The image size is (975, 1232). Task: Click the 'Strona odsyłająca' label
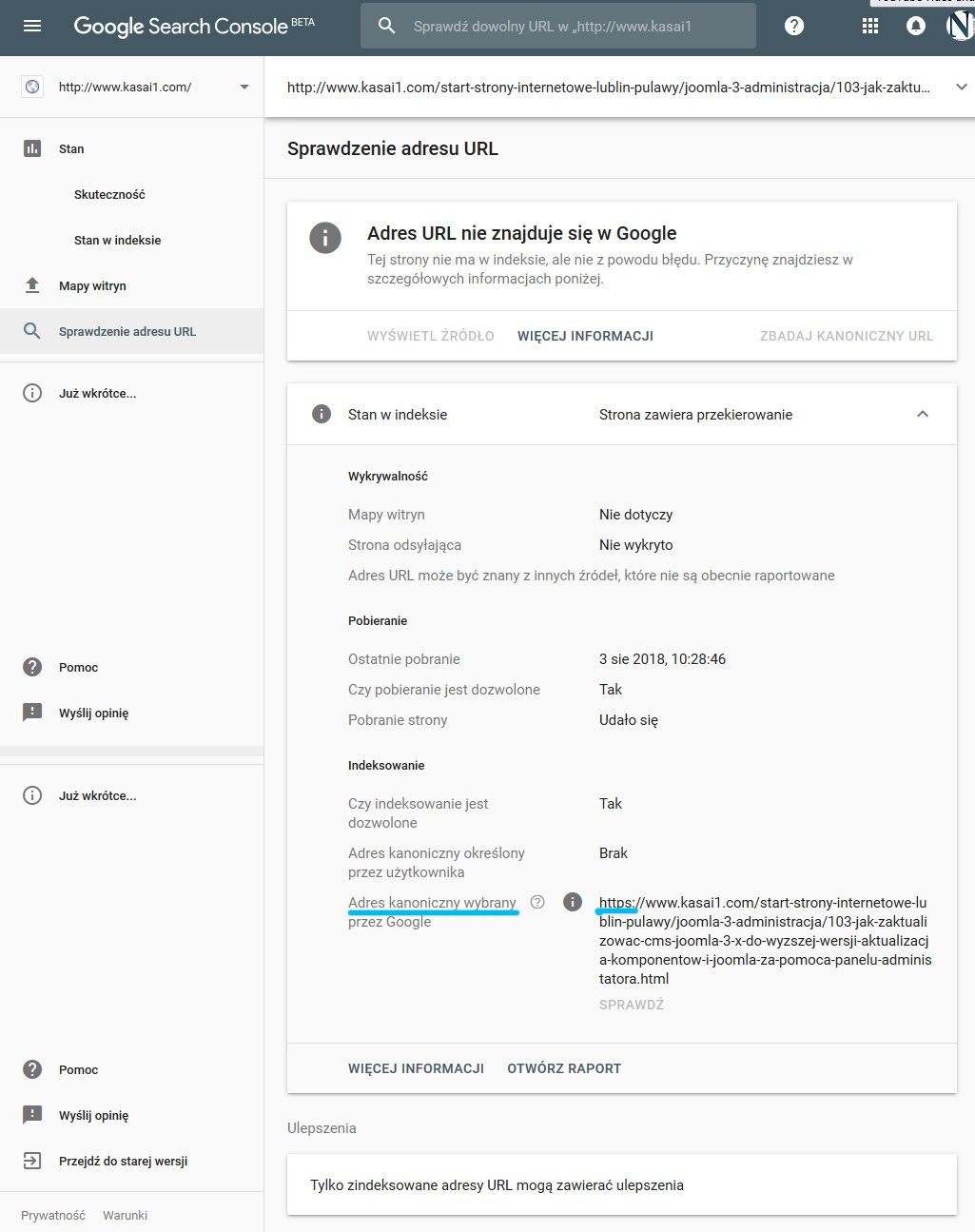[404, 544]
